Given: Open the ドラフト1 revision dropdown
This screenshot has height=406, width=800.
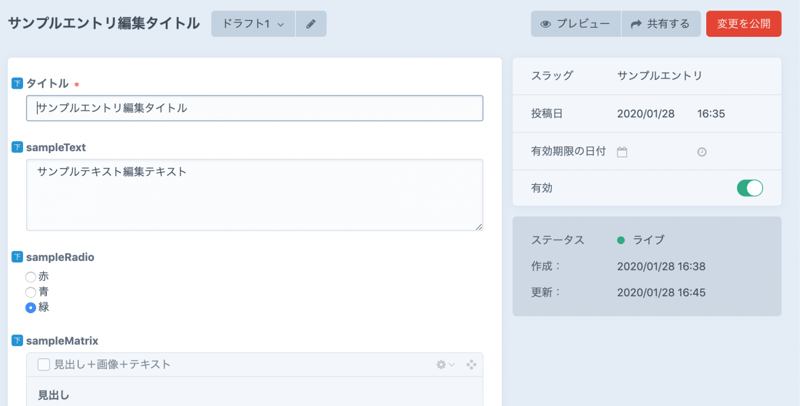Looking at the screenshot, I should (253, 24).
